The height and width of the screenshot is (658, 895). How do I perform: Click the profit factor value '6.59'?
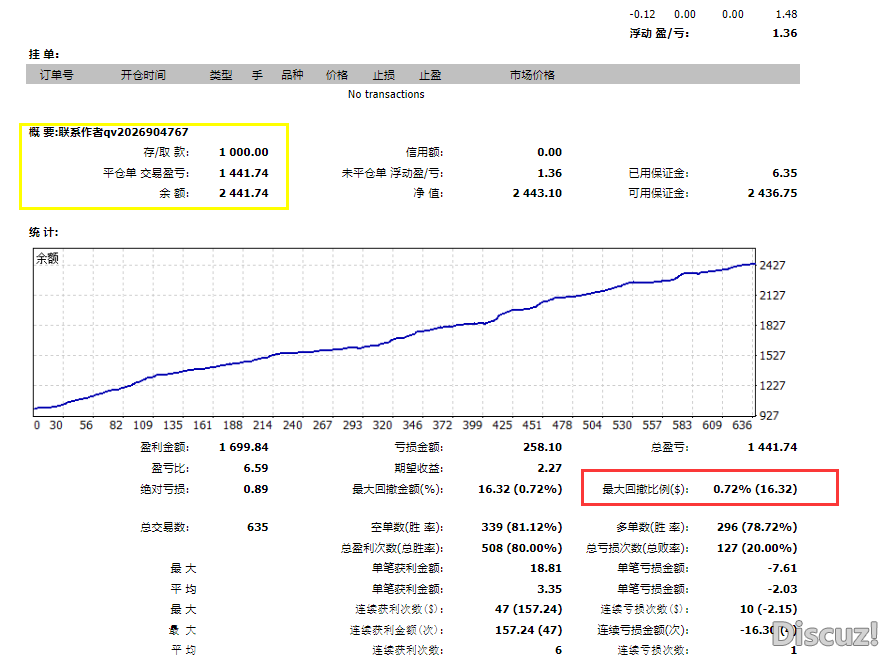(x=256, y=469)
